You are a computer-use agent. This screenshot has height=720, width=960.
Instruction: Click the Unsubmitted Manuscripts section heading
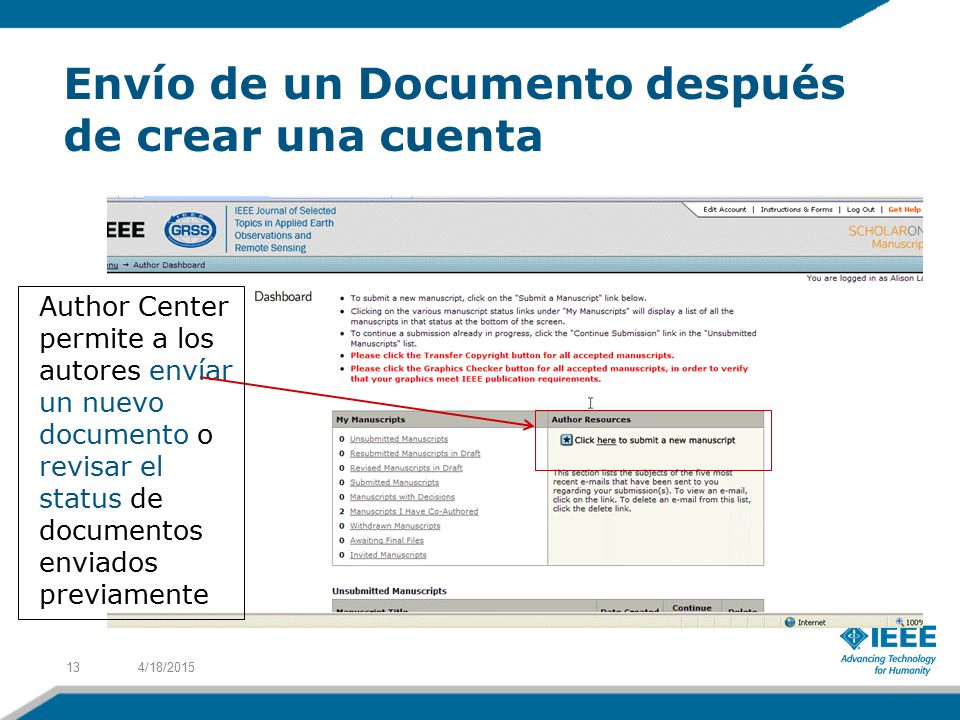coord(389,591)
